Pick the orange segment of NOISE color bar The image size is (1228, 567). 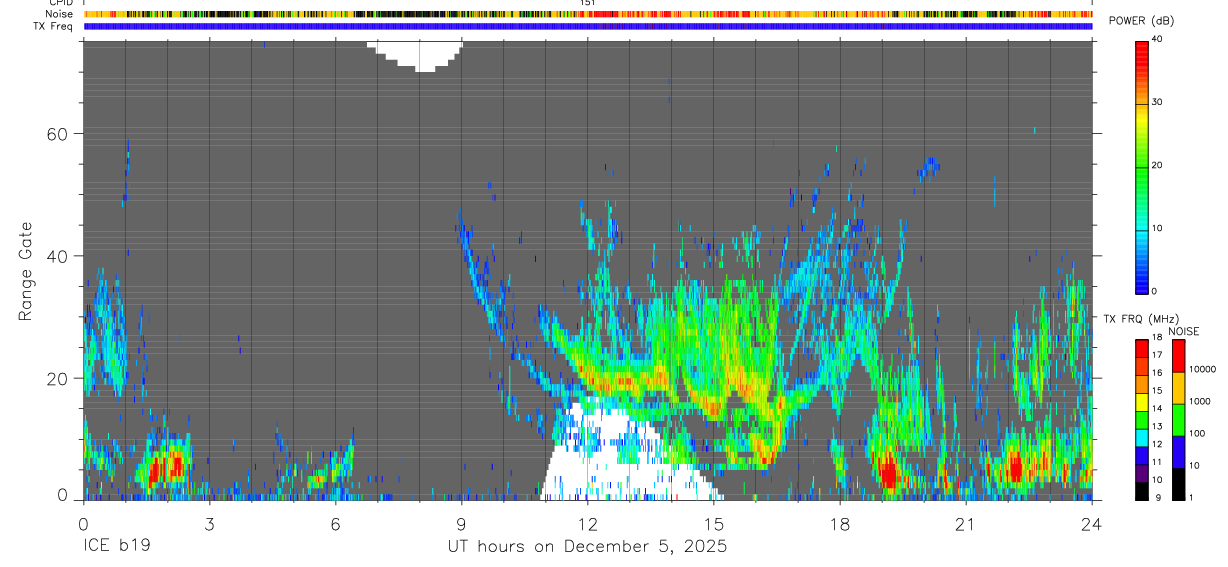pos(1178,387)
